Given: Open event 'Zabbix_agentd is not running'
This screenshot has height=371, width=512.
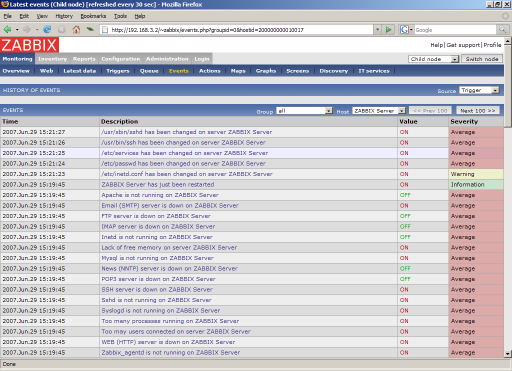Looking at the screenshot, I should (171, 353).
